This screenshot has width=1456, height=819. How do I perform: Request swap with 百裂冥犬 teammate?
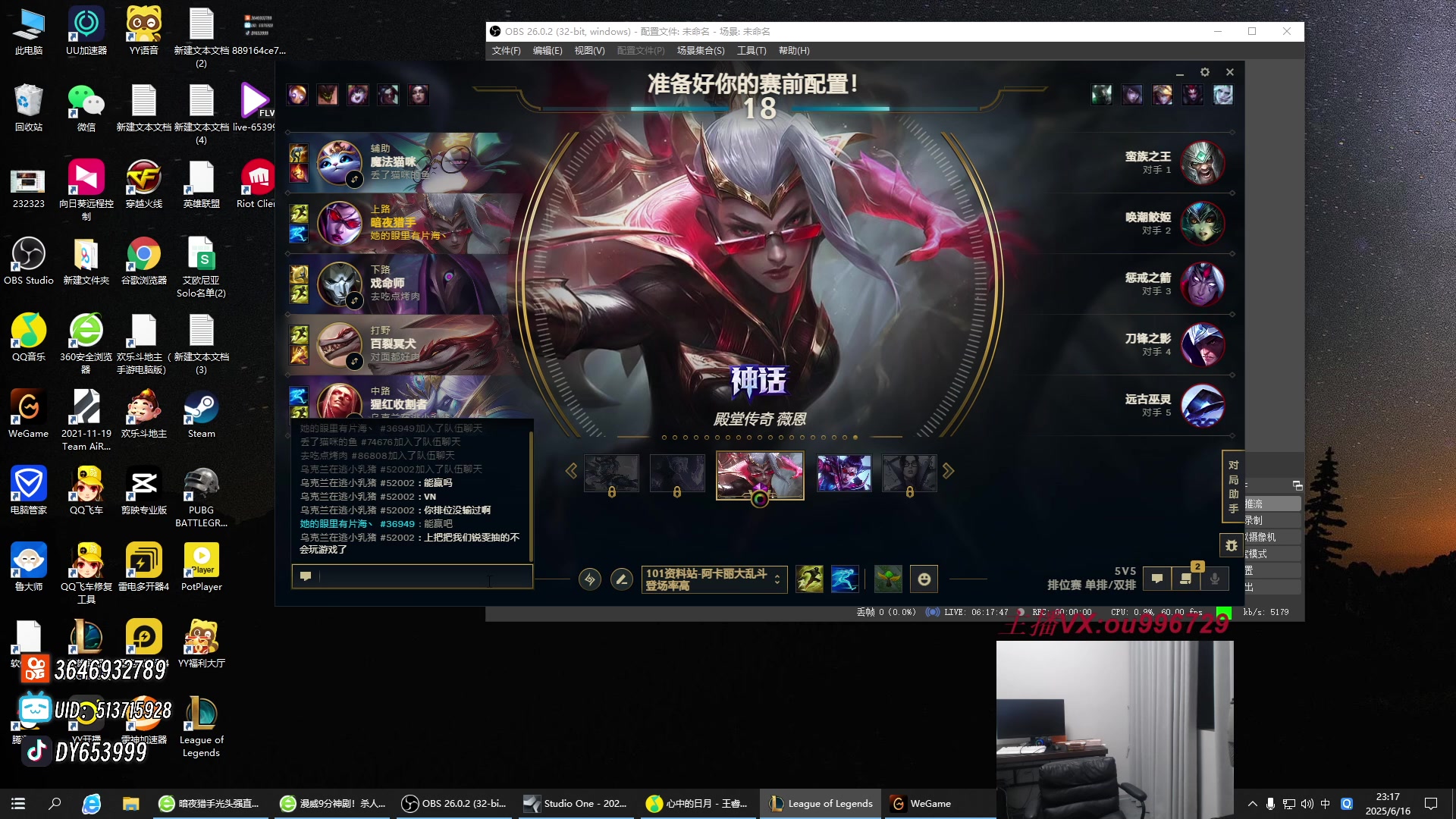[x=354, y=362]
